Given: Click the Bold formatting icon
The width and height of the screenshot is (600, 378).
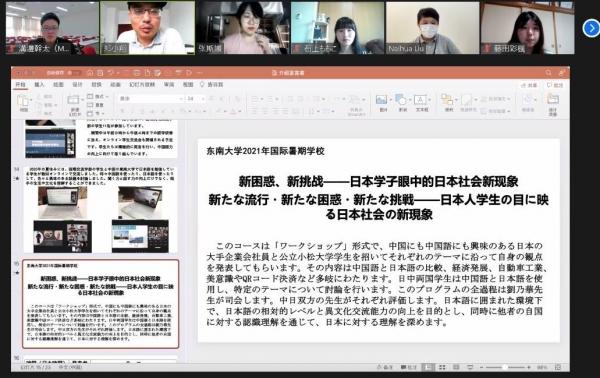Looking at the screenshot, I should coord(122,112).
